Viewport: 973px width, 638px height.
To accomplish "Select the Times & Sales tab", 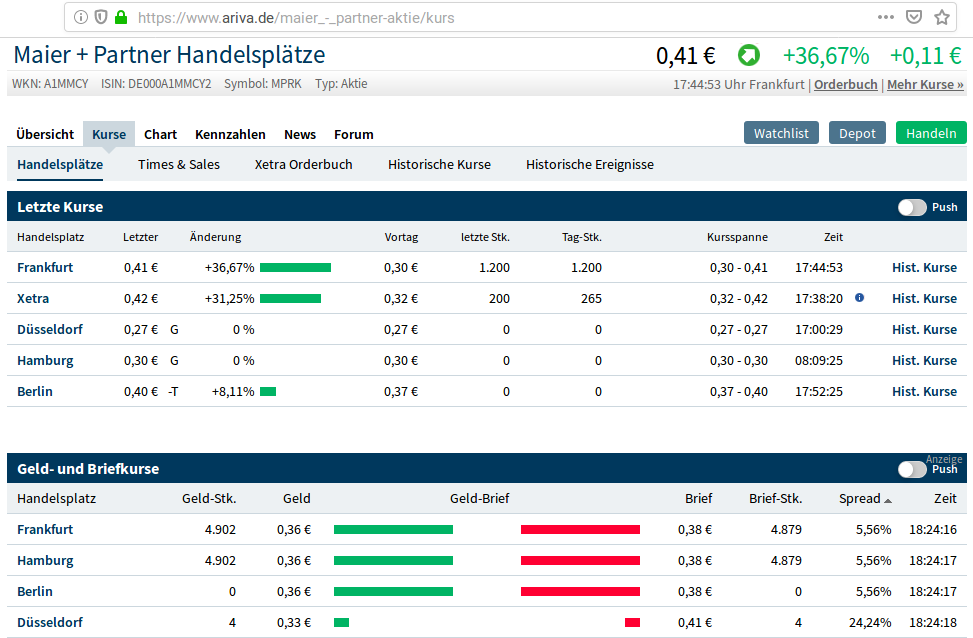I will tap(178, 164).
